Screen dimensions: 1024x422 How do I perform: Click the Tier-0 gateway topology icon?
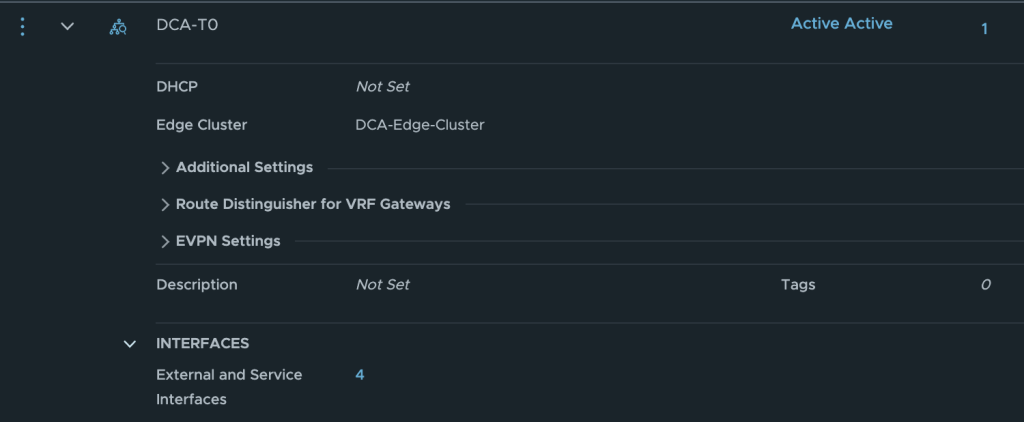click(118, 27)
